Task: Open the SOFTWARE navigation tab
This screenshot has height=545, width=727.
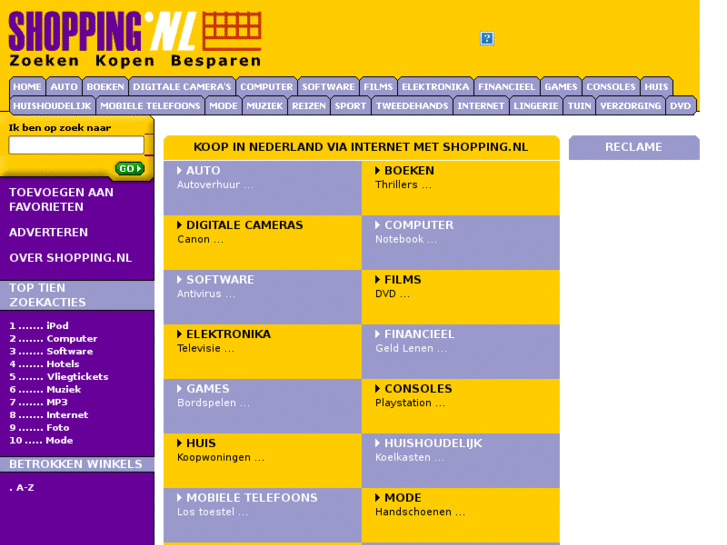Action: [328, 86]
